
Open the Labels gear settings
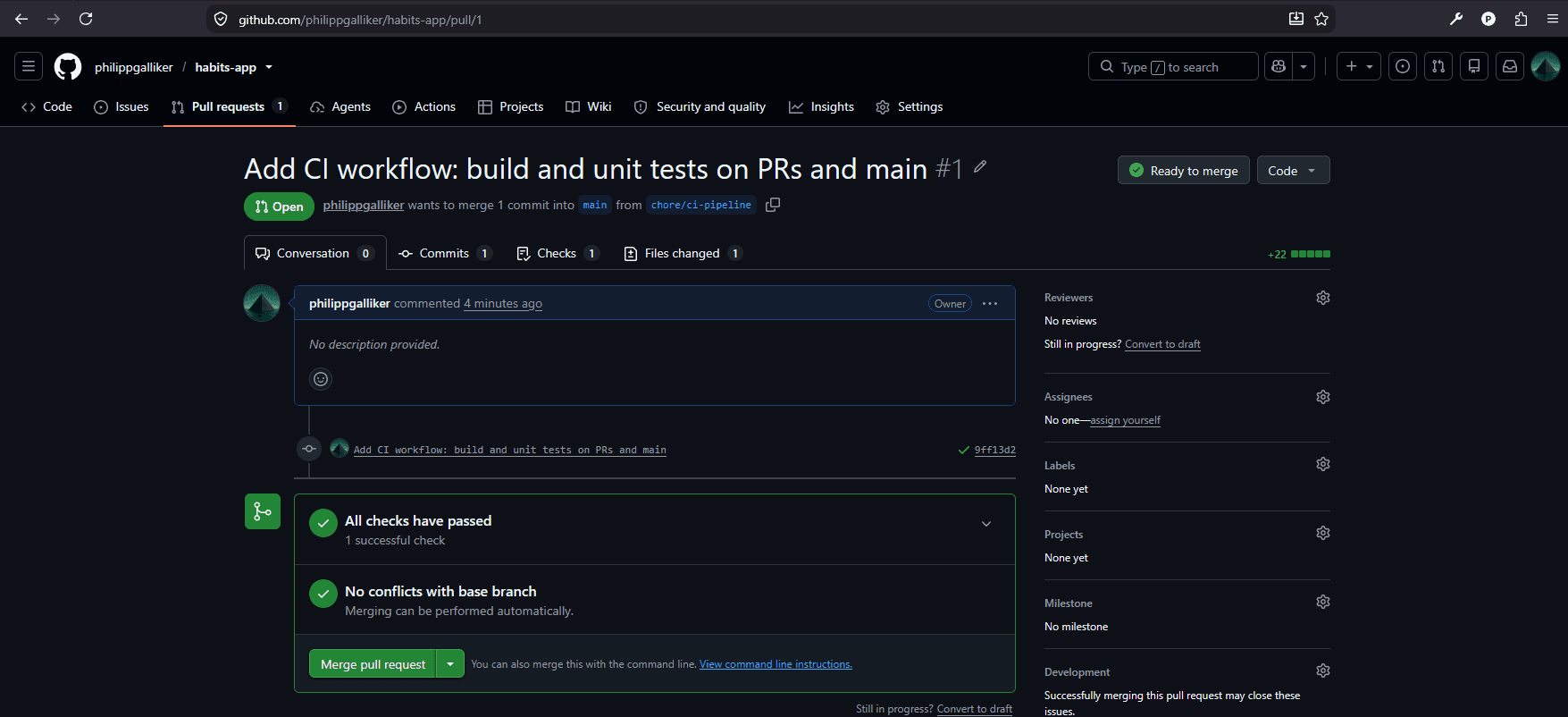click(1323, 464)
